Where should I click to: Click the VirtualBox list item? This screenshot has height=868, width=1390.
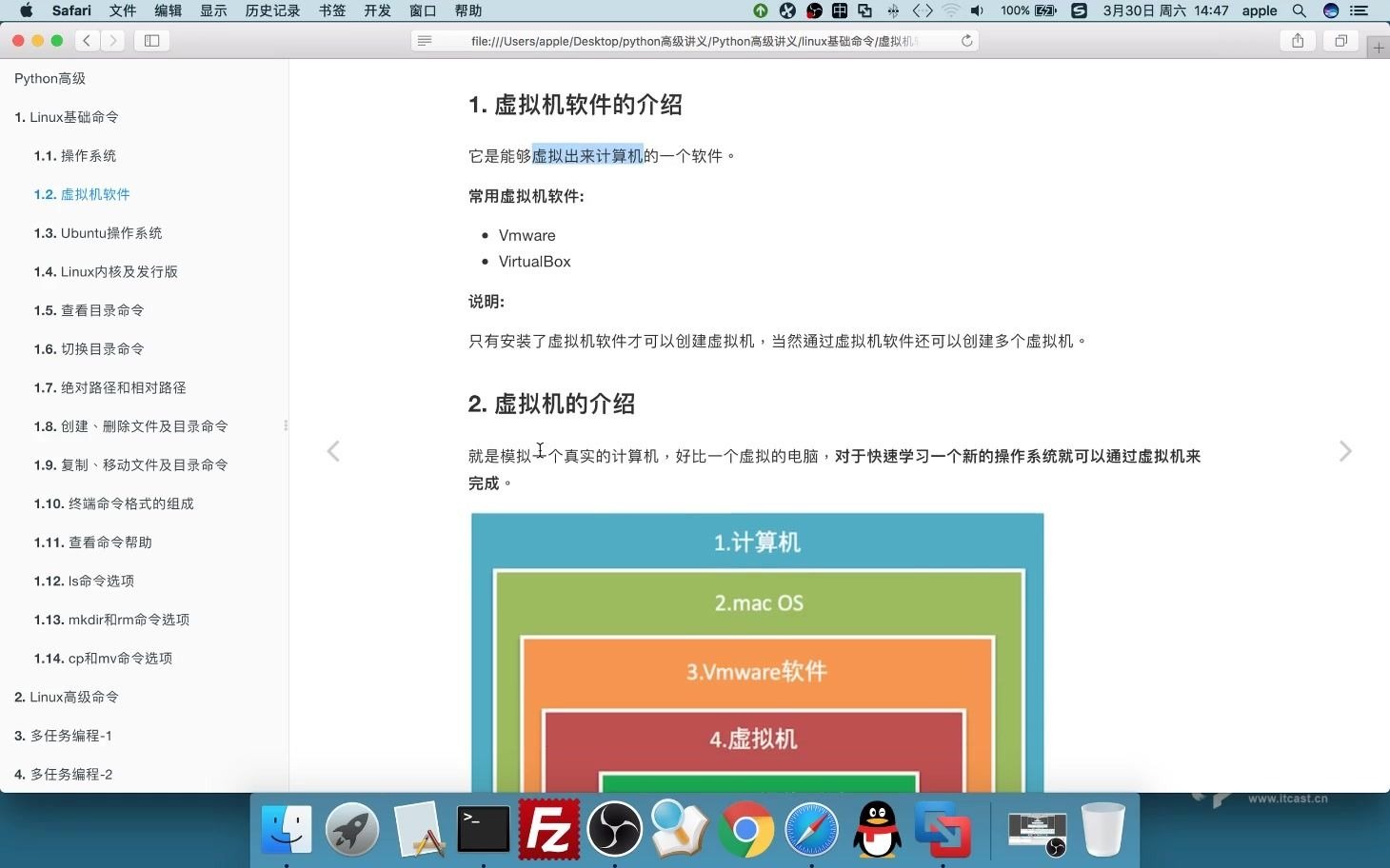[534, 262]
